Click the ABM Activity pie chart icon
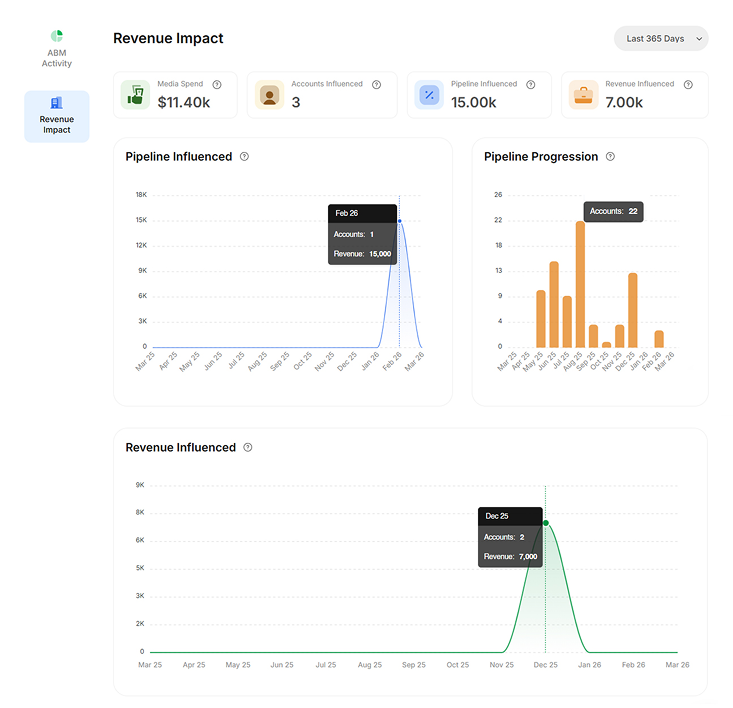Screen dimensions: 733x708 57,36
